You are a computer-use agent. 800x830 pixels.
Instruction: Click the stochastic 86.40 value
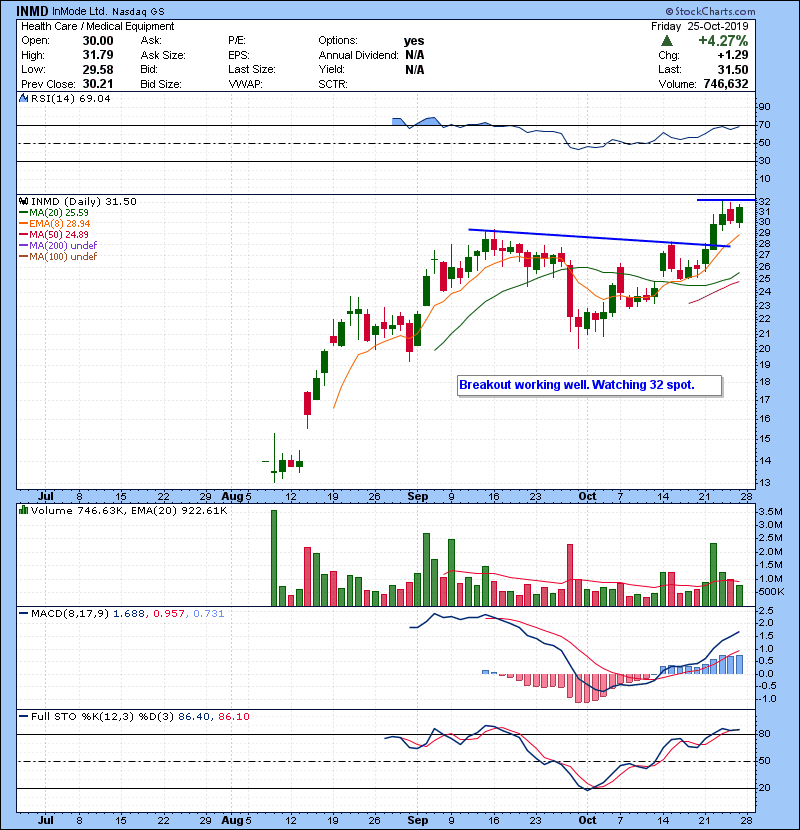pyautogui.click(x=194, y=717)
